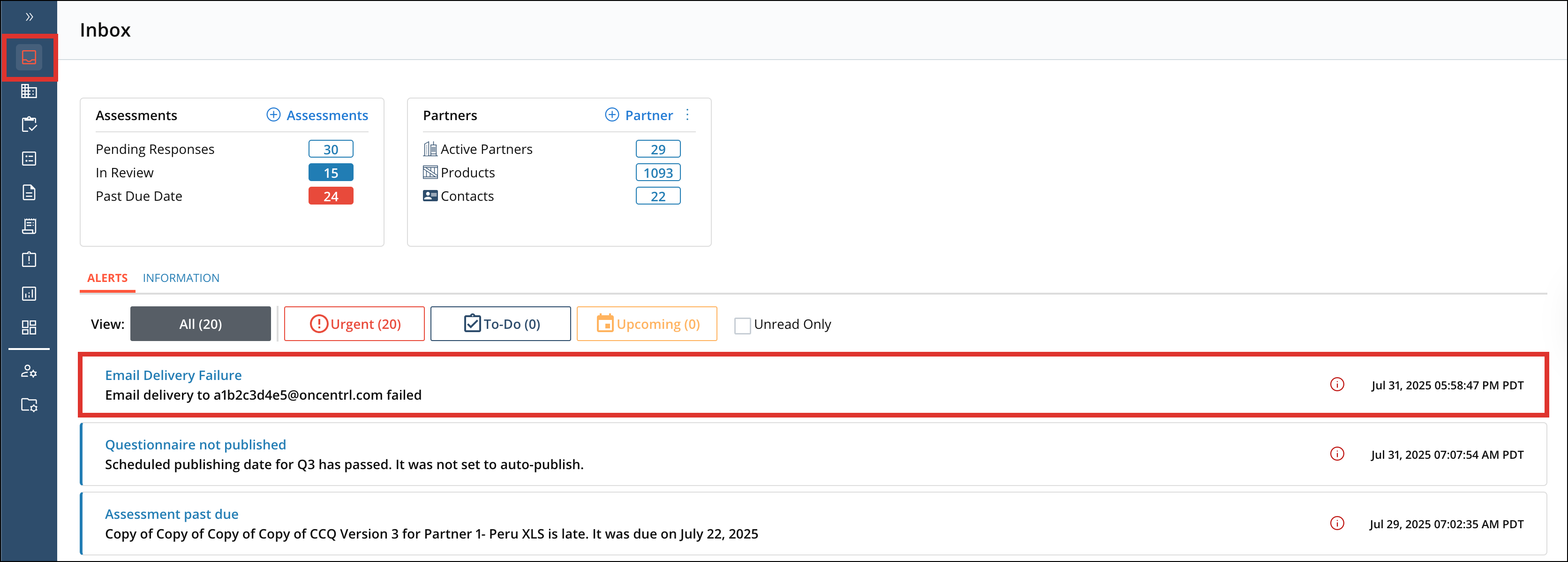Screen dimensions: 1568x562
Task: Open the Assessments clipboard icon in sidebar
Action: [x=29, y=124]
